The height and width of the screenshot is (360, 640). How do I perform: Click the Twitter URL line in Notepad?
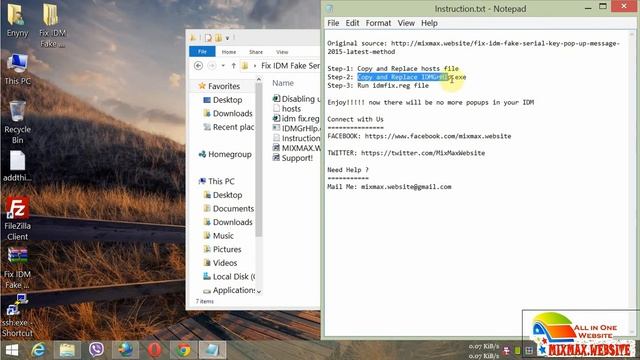pyautogui.click(x=406, y=153)
